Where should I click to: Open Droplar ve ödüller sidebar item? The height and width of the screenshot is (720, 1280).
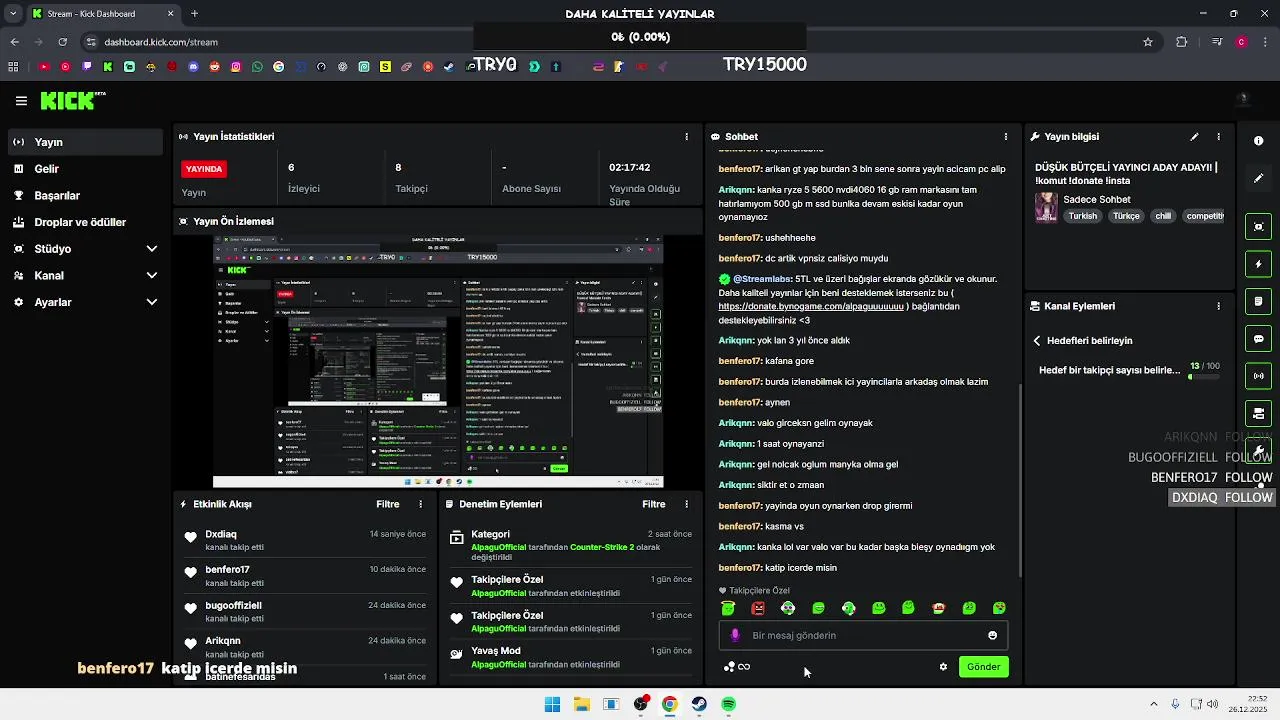[x=84, y=222]
